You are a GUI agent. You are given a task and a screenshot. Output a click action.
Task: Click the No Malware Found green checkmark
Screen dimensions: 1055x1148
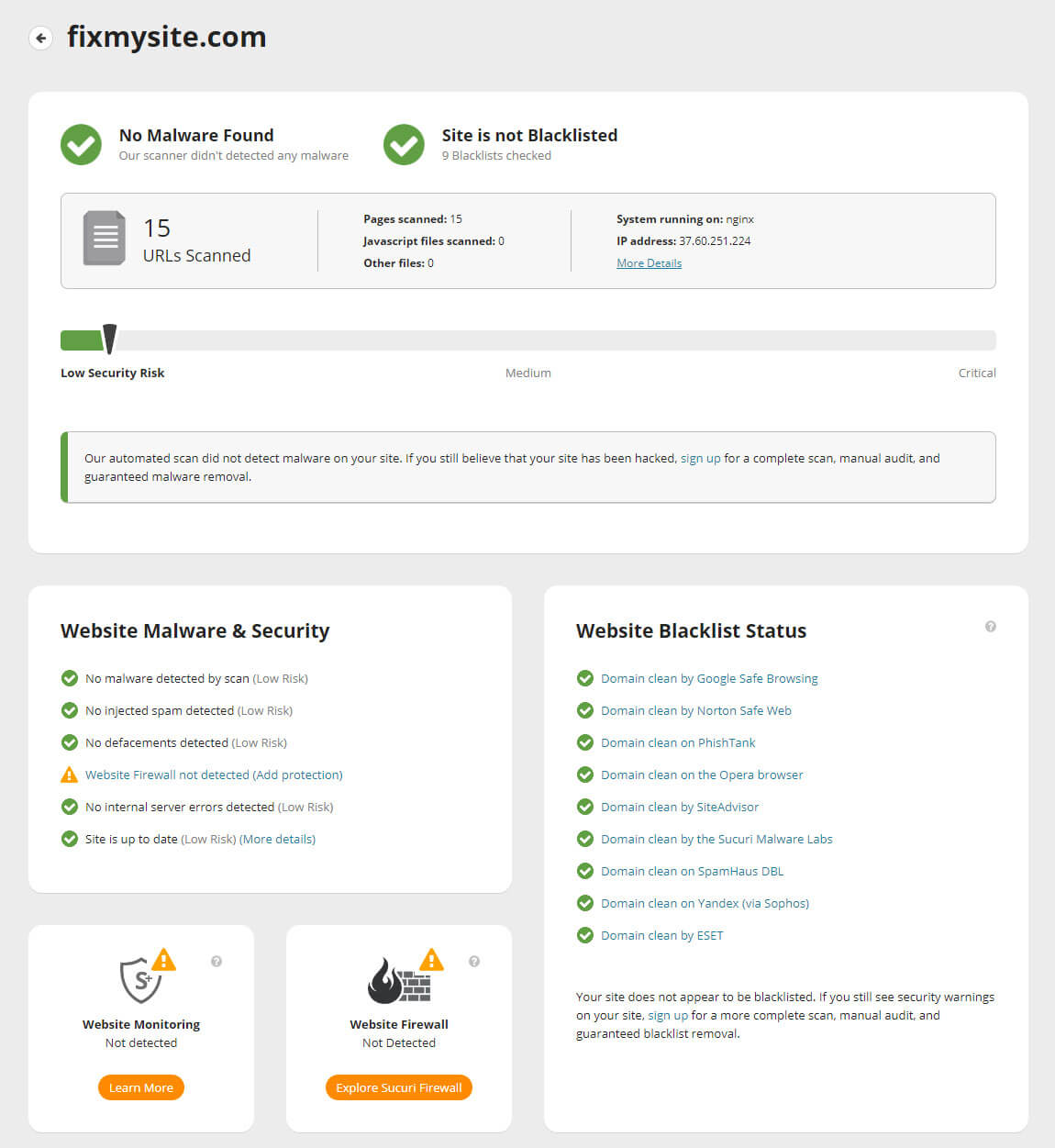click(x=81, y=144)
